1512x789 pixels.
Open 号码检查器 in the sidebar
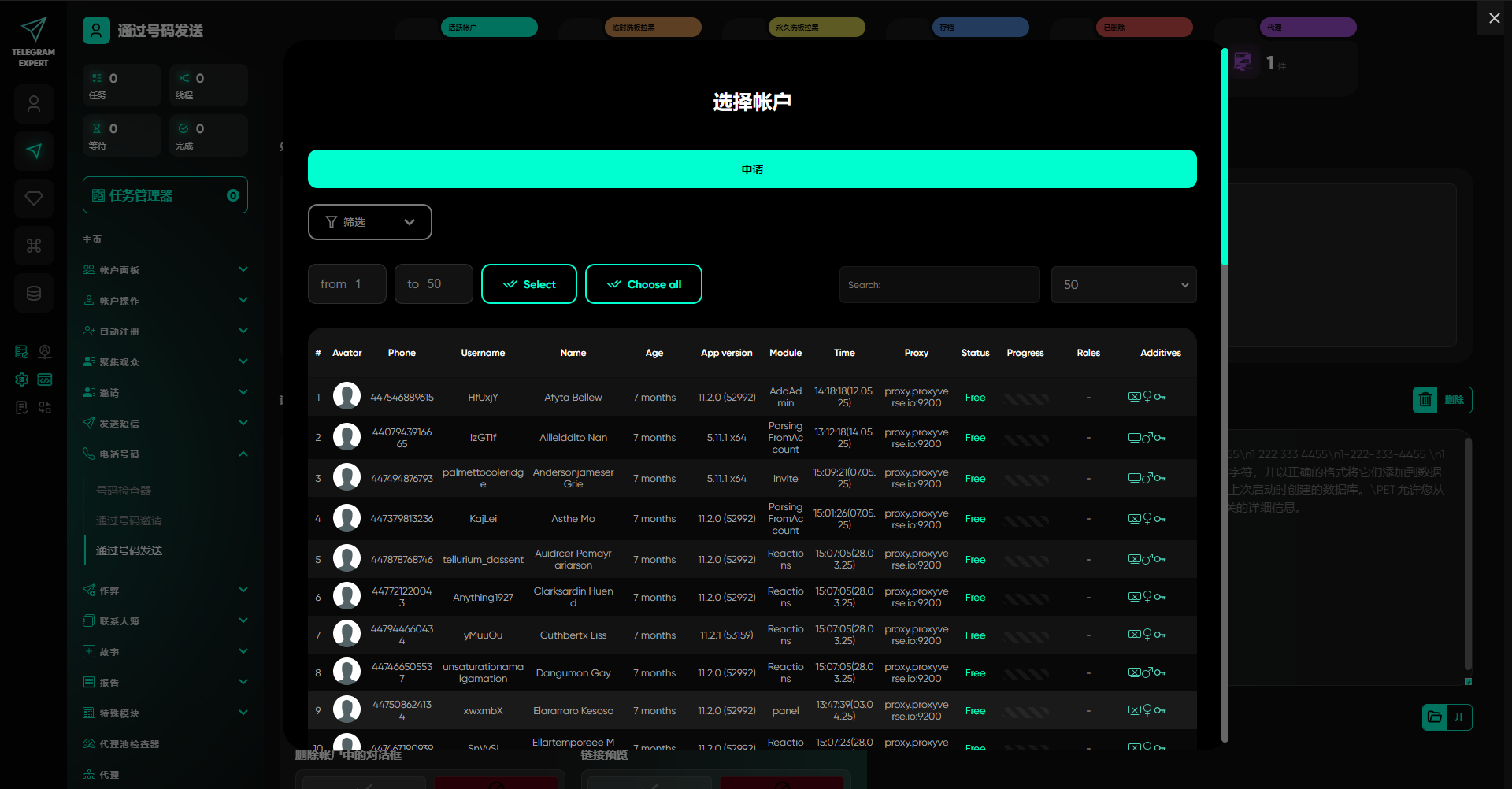[124, 491]
